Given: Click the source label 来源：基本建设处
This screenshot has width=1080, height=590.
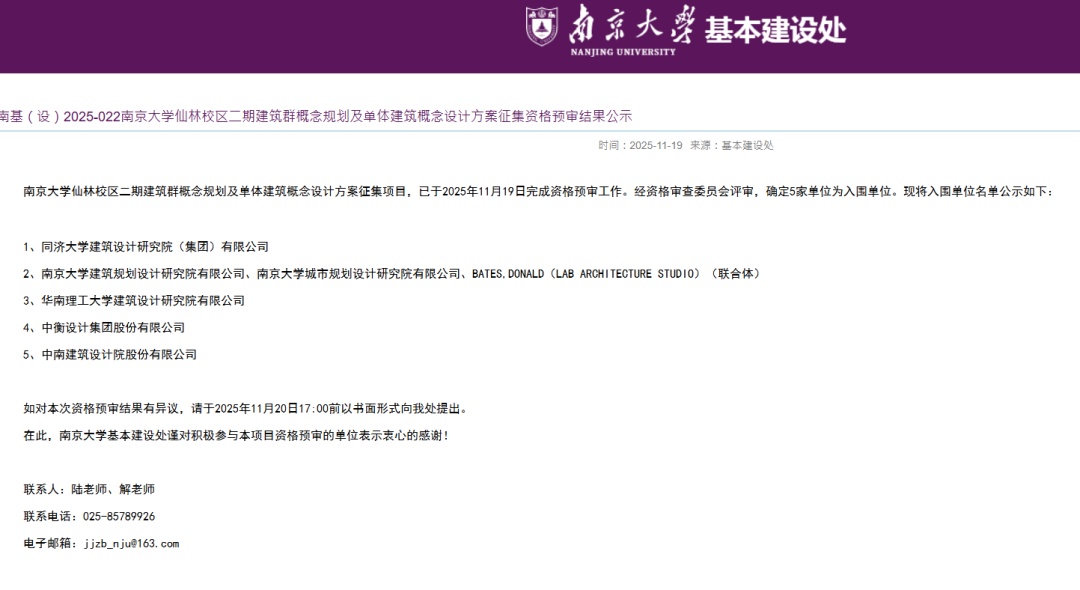Looking at the screenshot, I should pos(731,145).
